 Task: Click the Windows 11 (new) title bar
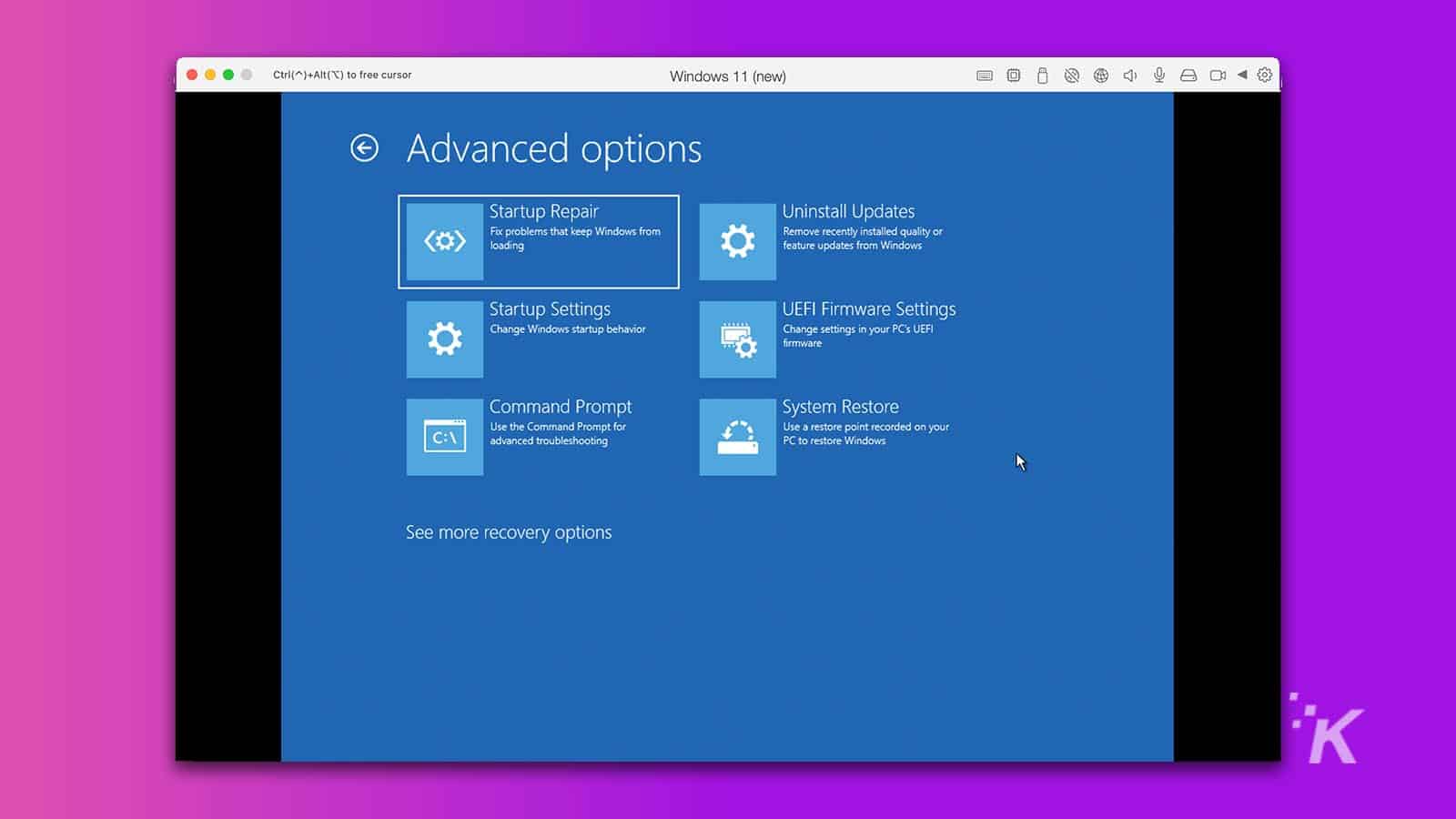pyautogui.click(x=727, y=76)
